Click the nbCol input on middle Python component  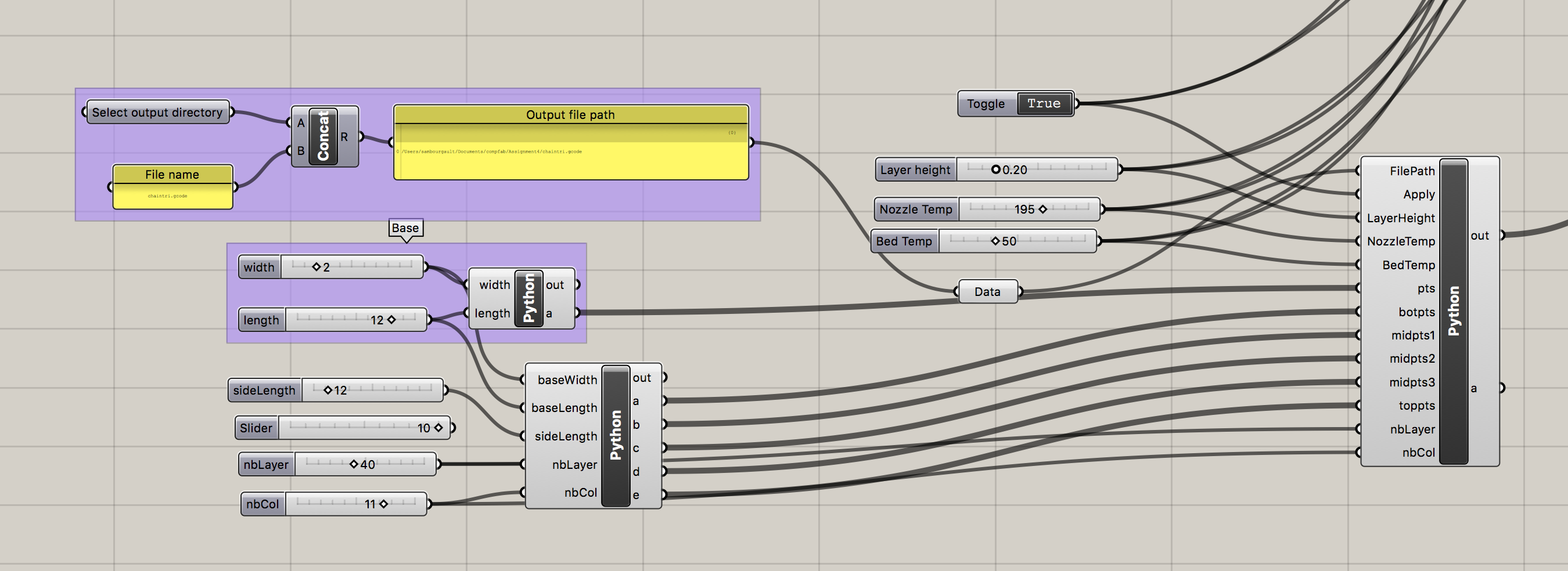click(x=581, y=493)
